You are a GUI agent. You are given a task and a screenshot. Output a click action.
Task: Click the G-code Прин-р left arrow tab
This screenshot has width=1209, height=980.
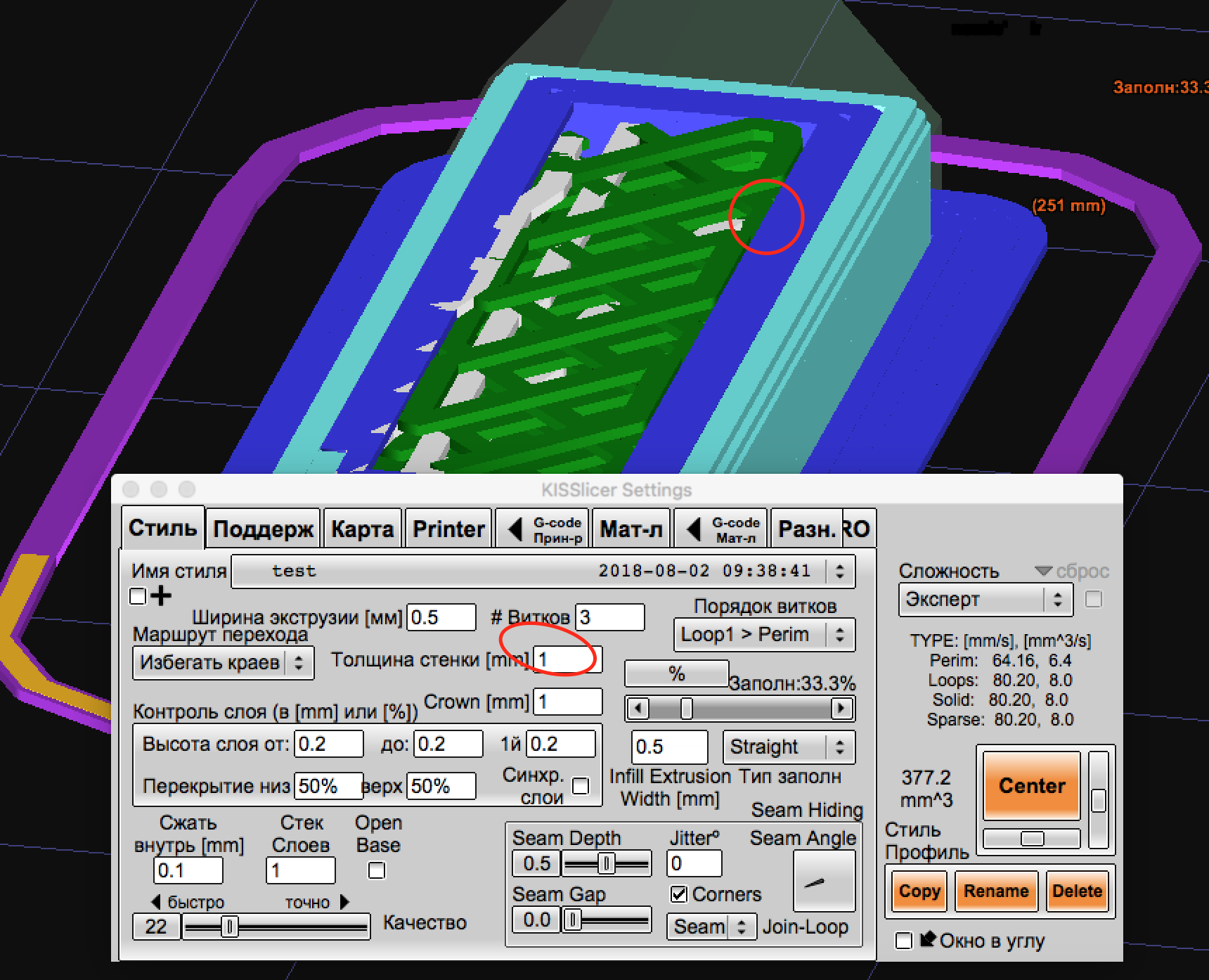[x=543, y=529]
